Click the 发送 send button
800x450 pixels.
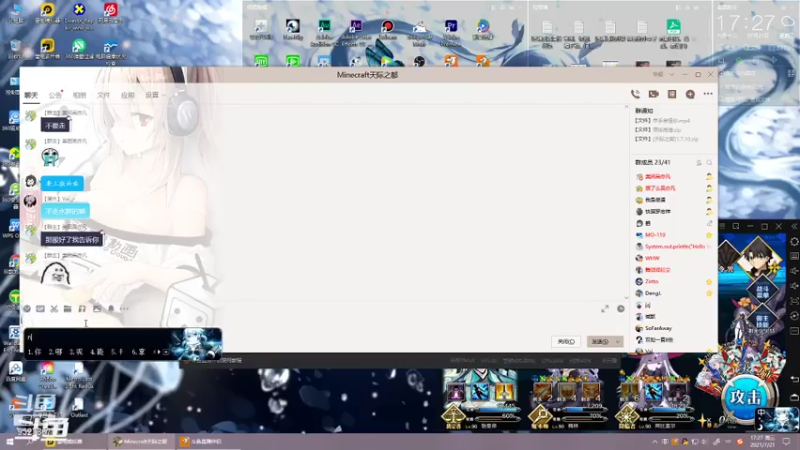coord(600,341)
